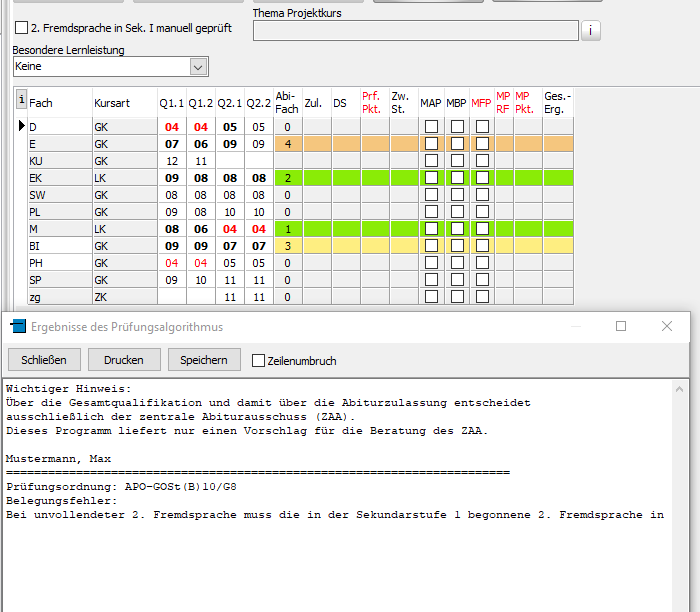Click Q1.1 grade 12 in the KU row
Viewport: 700px width, 612px height.
pyautogui.click(x=172, y=161)
